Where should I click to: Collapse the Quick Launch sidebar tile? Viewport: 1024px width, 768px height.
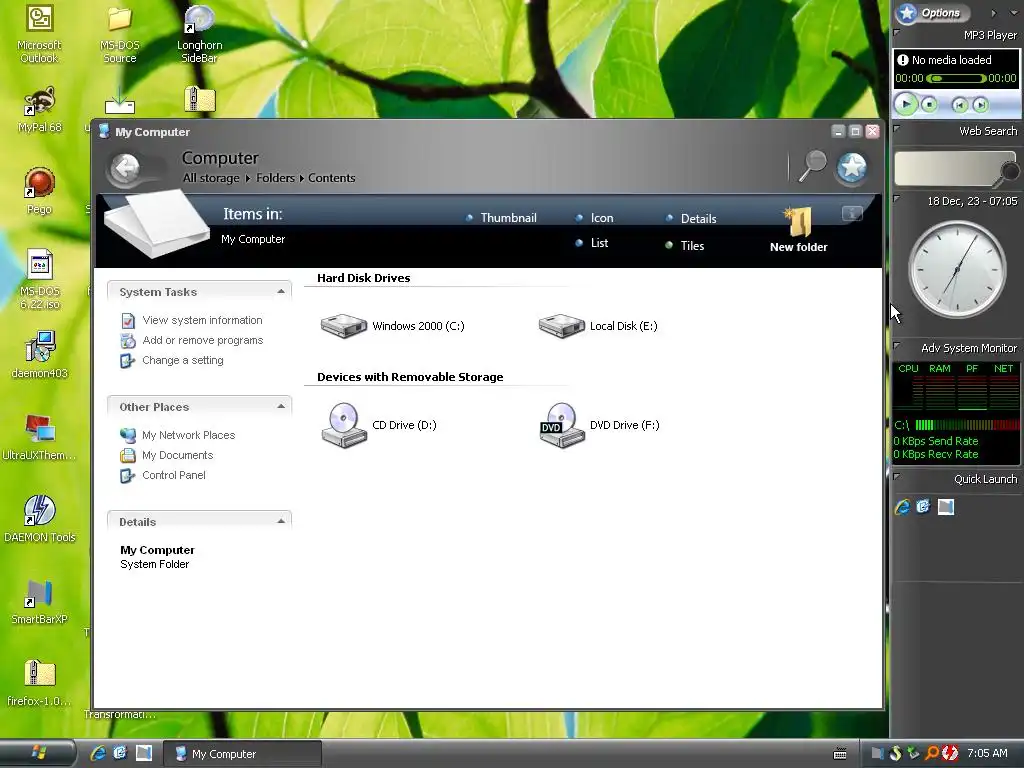[x=897, y=477]
